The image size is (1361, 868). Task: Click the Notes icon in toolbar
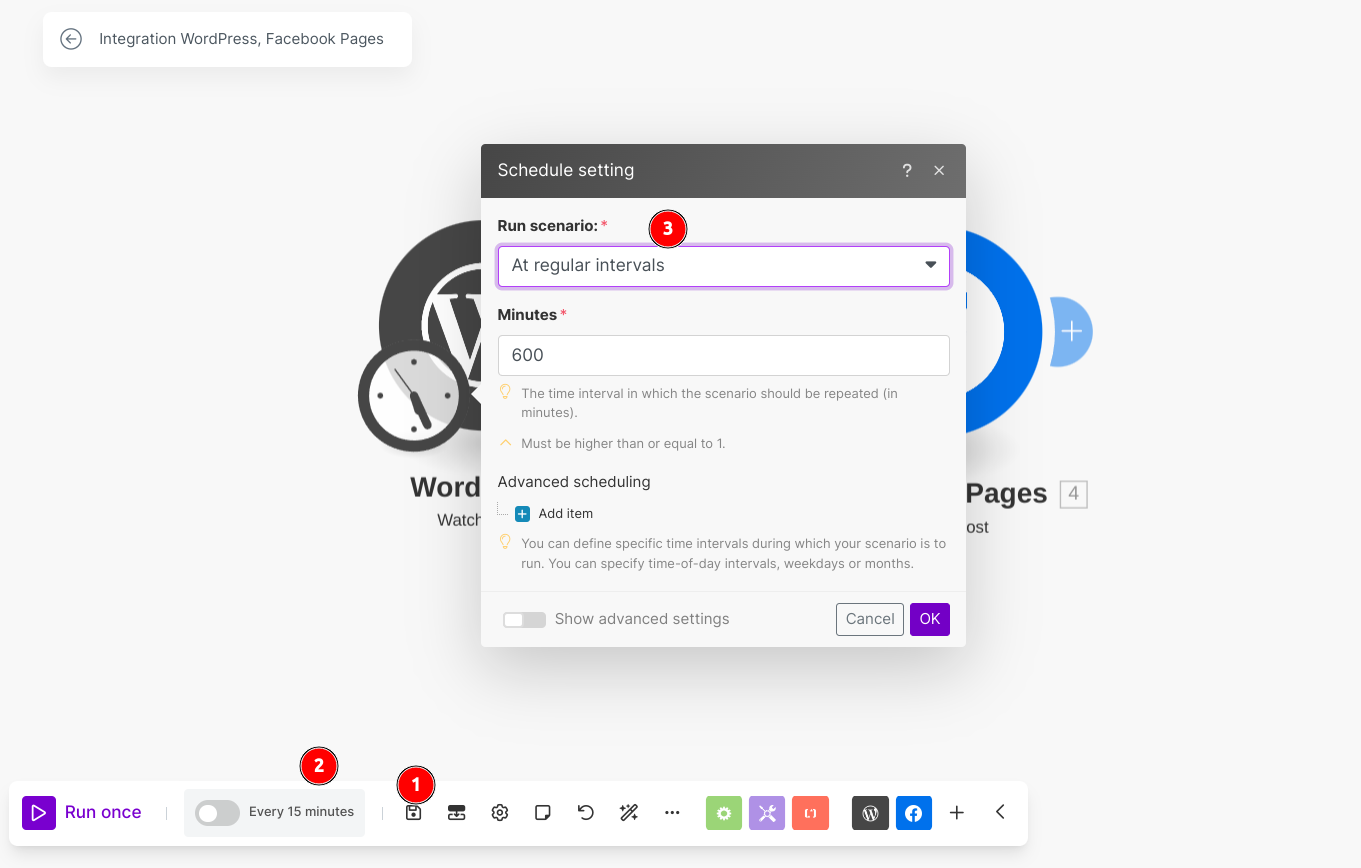tap(543, 813)
